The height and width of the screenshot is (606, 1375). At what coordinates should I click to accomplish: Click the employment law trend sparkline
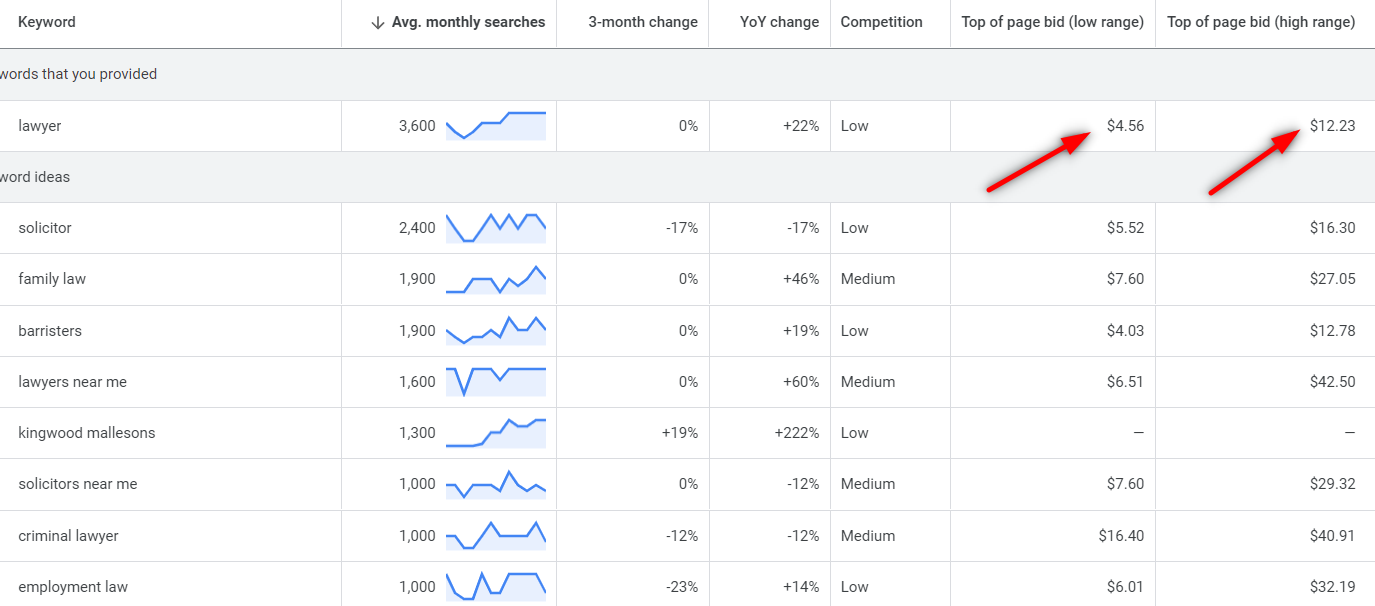point(496,587)
